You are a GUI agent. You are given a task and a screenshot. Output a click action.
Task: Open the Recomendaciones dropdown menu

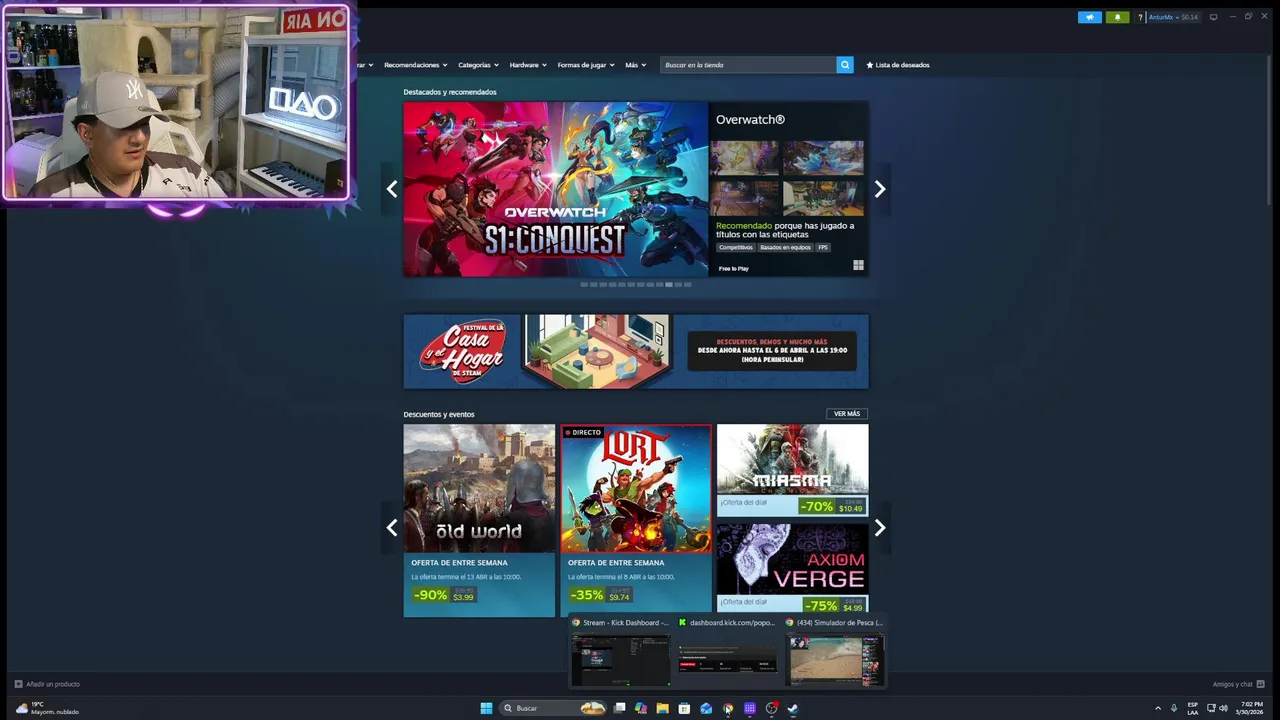pos(415,65)
